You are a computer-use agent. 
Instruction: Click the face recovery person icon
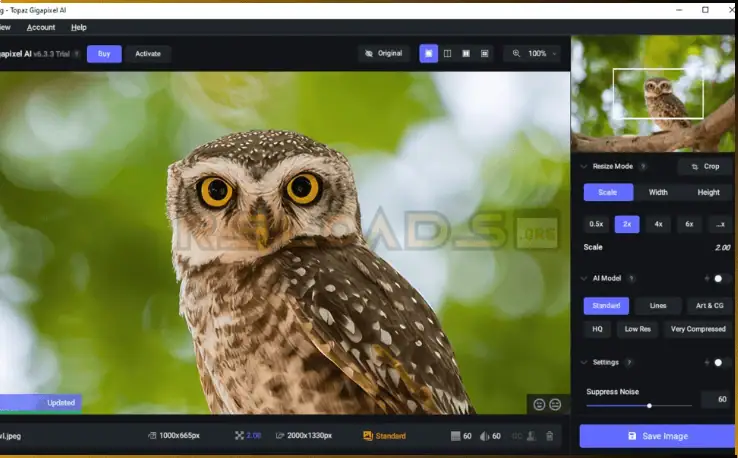[x=532, y=436]
